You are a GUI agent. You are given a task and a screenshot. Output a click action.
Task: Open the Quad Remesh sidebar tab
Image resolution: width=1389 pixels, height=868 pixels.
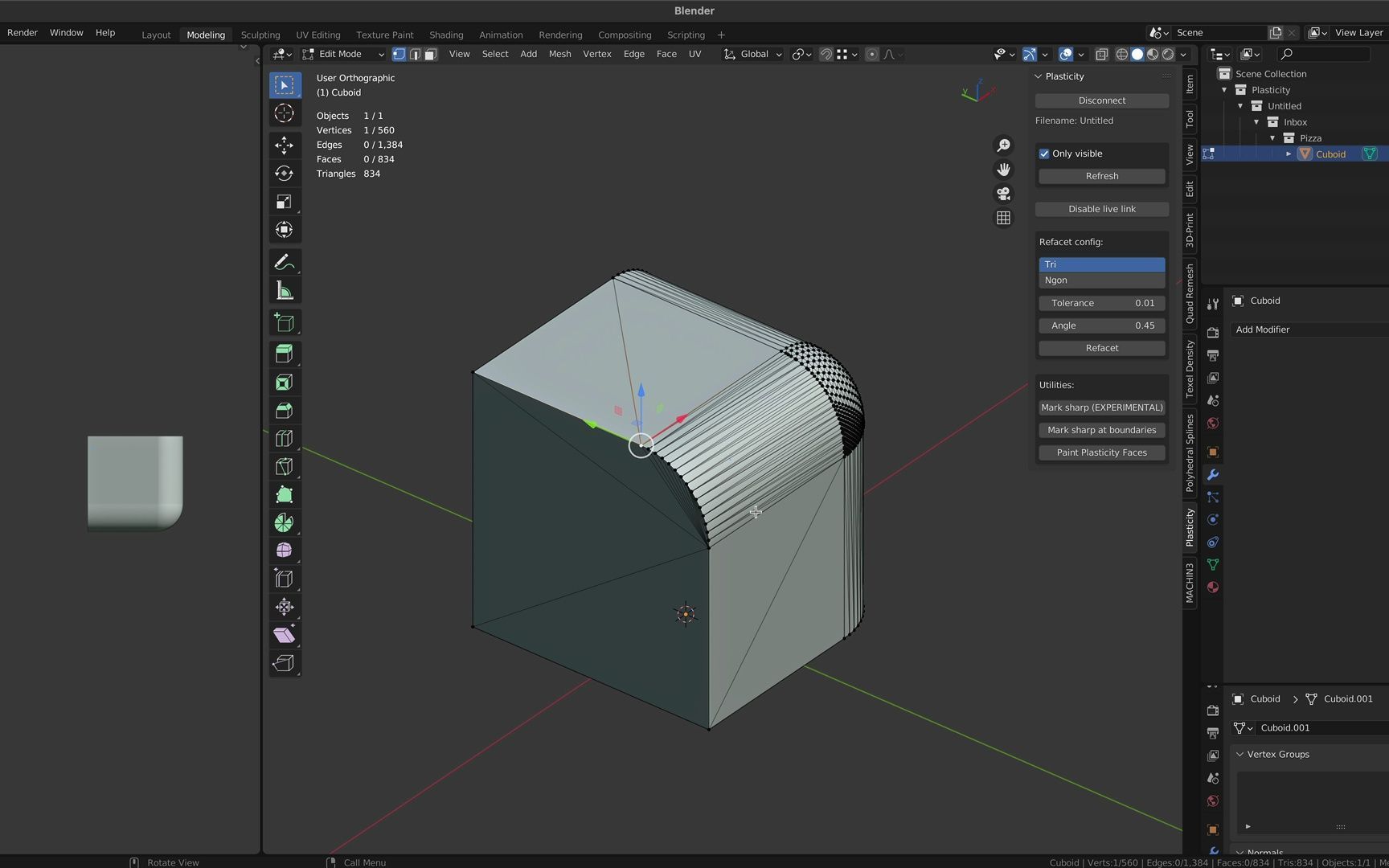[1190, 294]
